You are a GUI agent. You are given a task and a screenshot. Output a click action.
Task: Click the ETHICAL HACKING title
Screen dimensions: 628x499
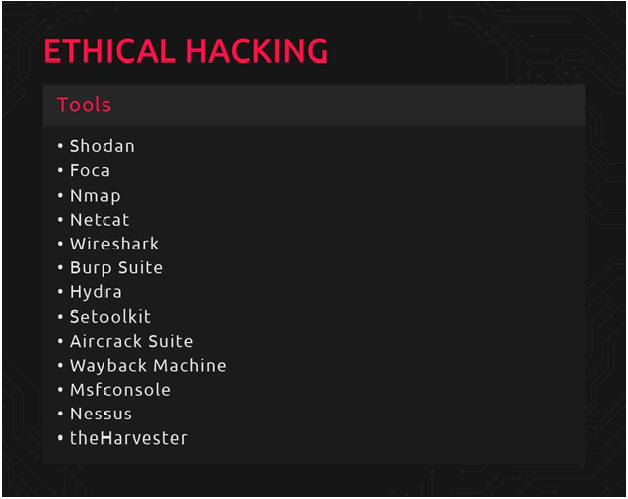pyautogui.click(x=185, y=51)
